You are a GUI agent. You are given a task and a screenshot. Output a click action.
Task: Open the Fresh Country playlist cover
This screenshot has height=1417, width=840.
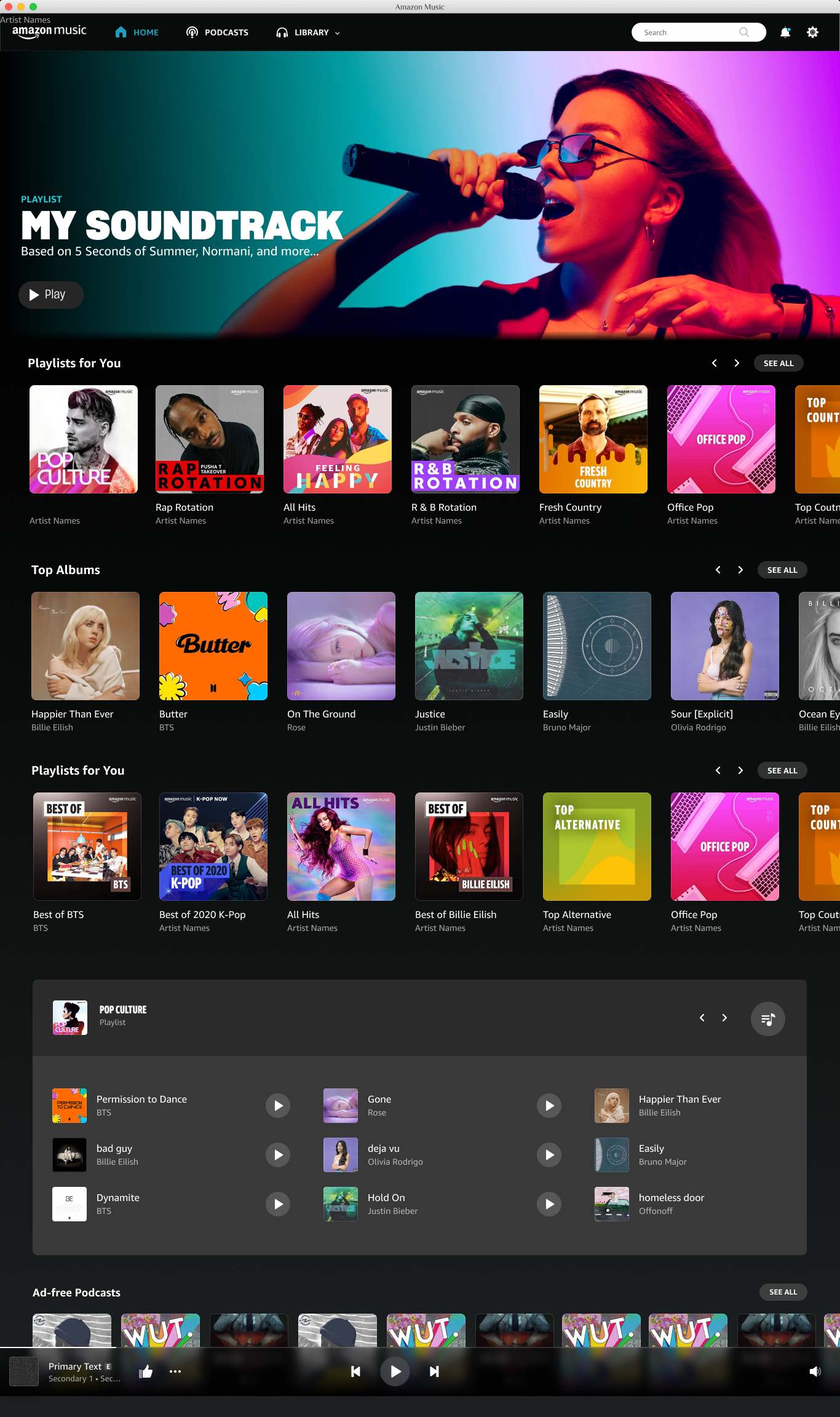click(x=593, y=439)
